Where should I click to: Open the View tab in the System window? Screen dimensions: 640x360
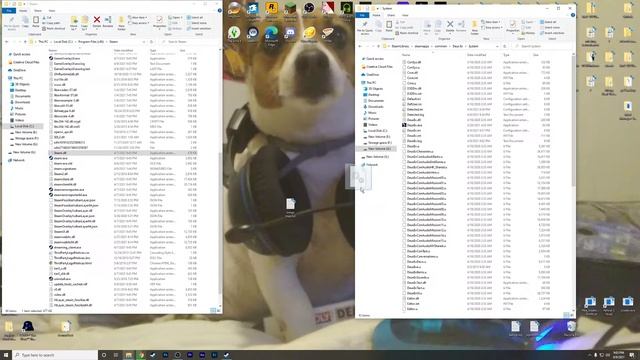(405, 15)
